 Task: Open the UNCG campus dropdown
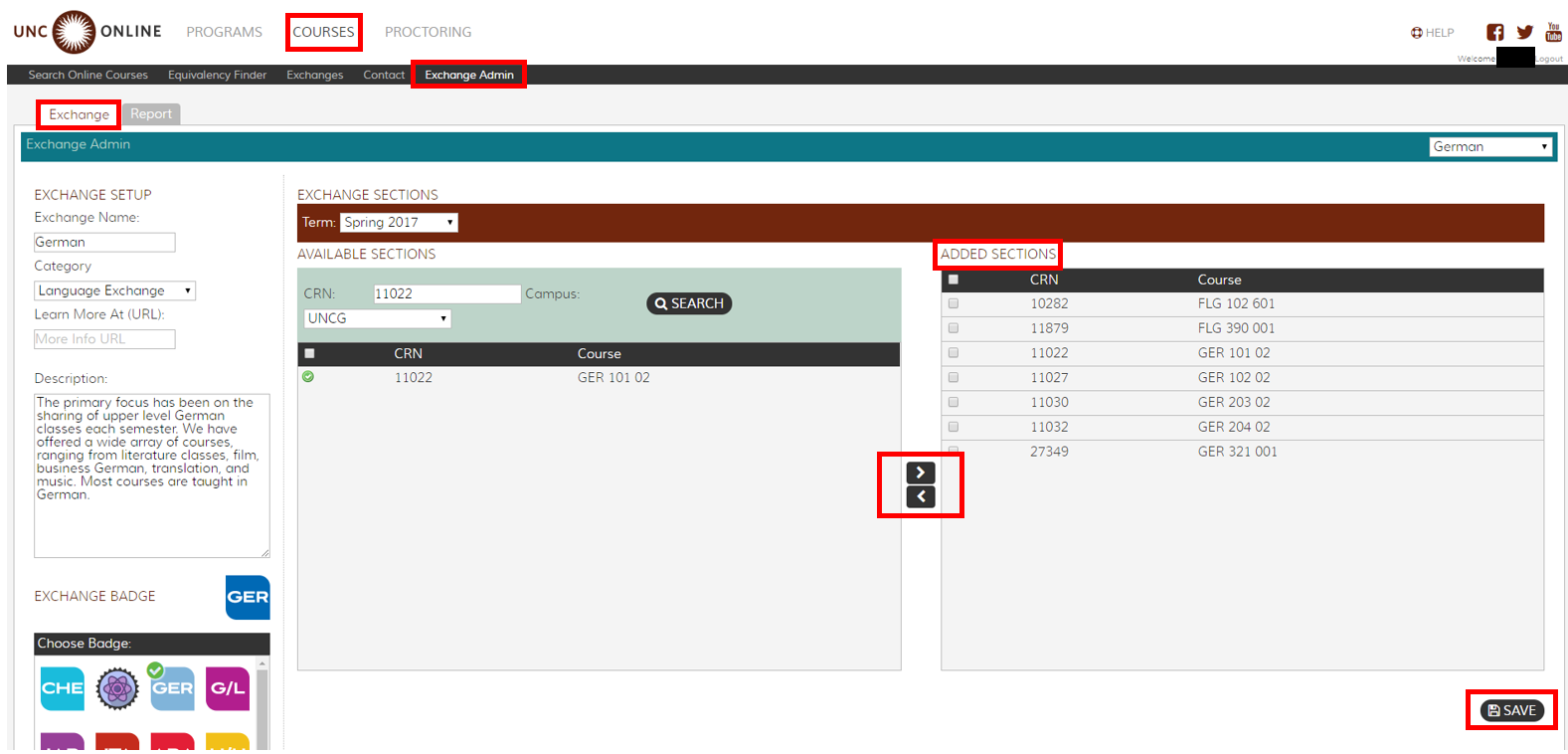click(377, 318)
